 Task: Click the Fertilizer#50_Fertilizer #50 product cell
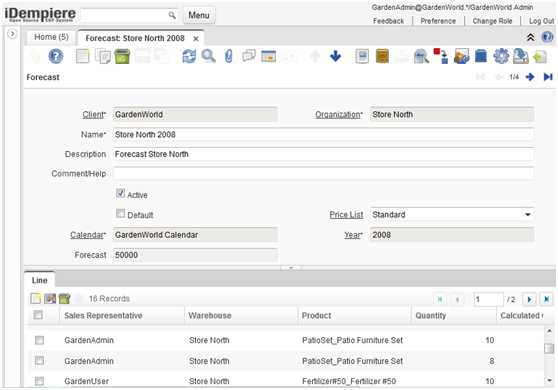pos(349,381)
